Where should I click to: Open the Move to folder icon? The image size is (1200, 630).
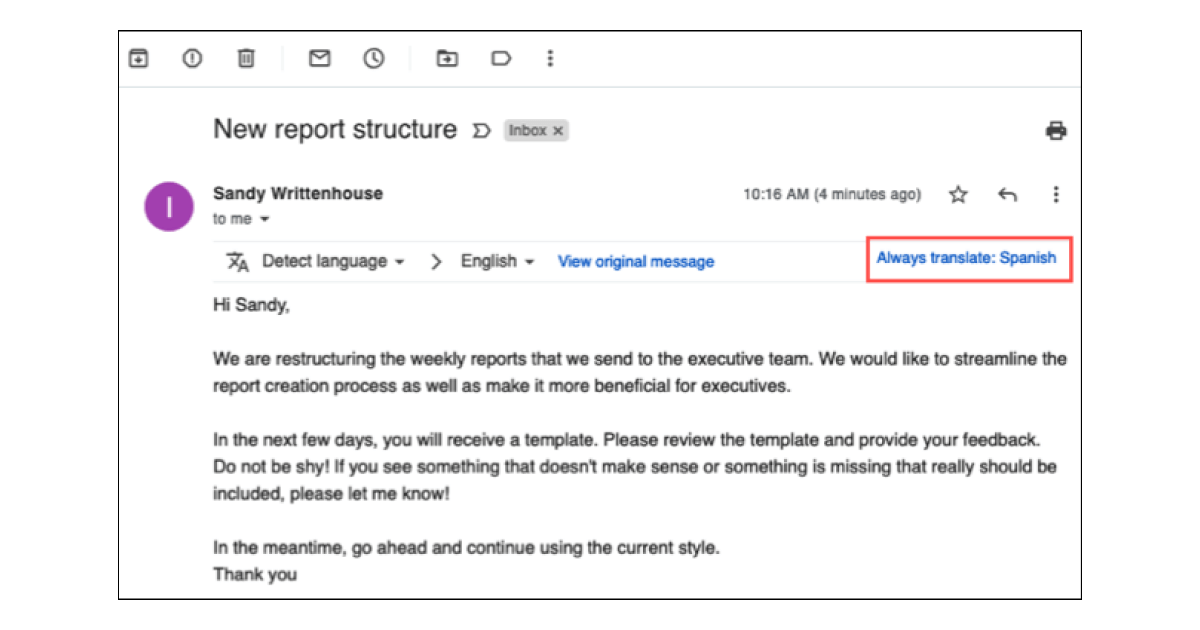tap(447, 59)
